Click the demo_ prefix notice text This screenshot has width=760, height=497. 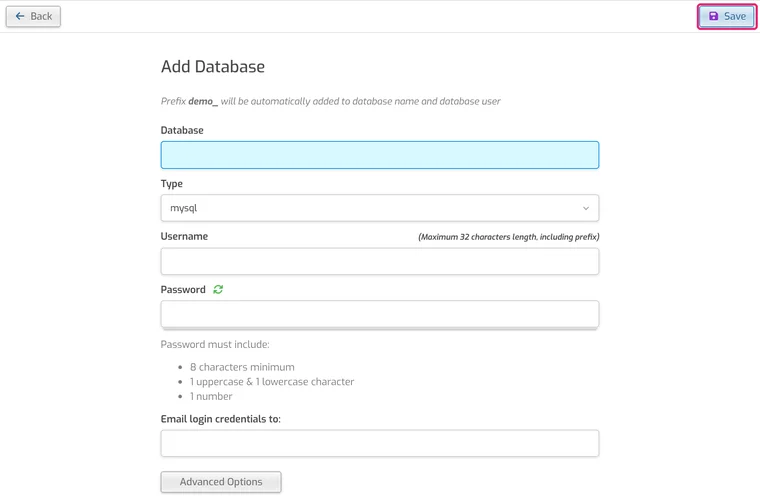[331, 101]
